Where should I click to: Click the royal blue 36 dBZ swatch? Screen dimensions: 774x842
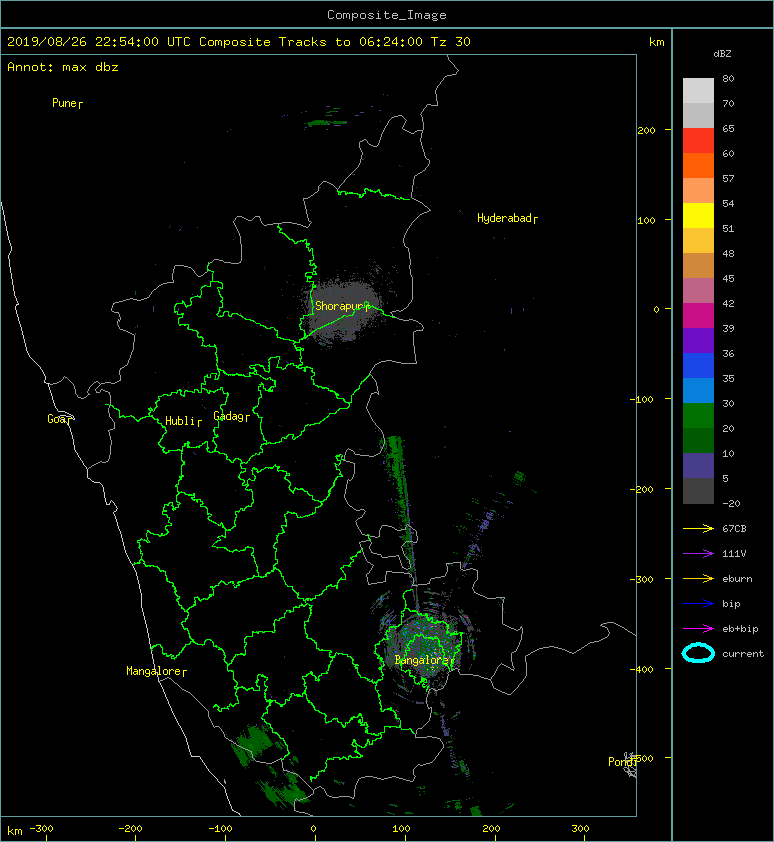(x=698, y=365)
